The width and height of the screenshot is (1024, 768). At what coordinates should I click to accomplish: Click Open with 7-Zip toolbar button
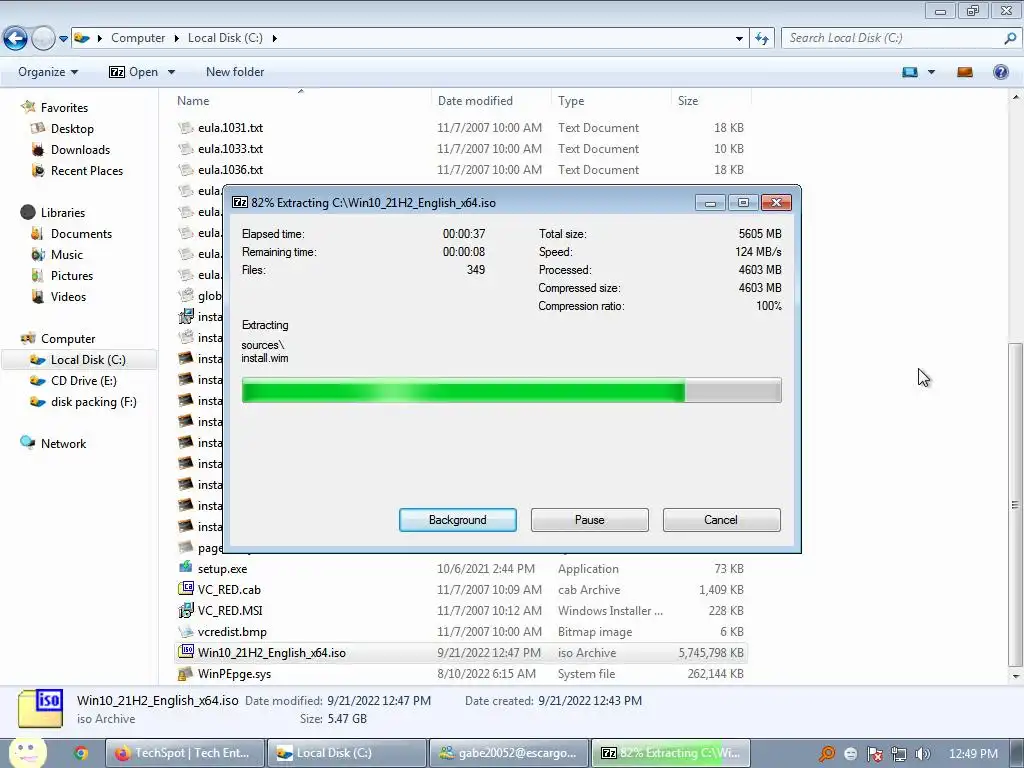click(134, 72)
